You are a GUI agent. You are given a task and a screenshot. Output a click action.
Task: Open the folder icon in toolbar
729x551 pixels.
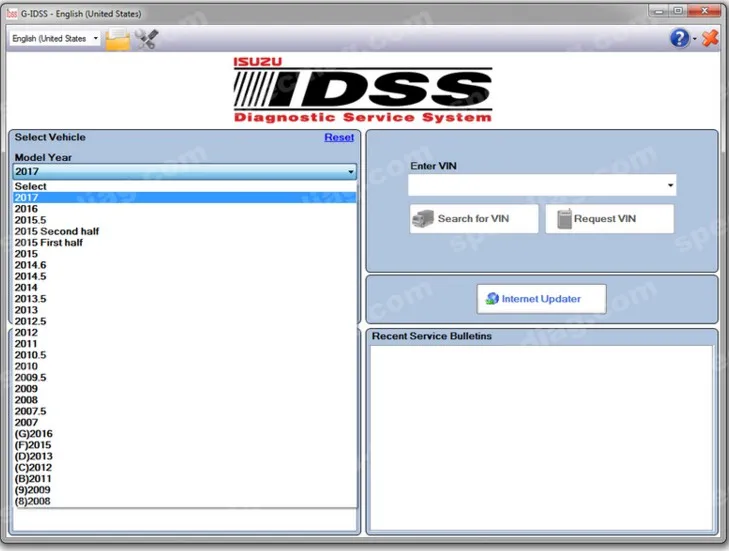point(118,39)
